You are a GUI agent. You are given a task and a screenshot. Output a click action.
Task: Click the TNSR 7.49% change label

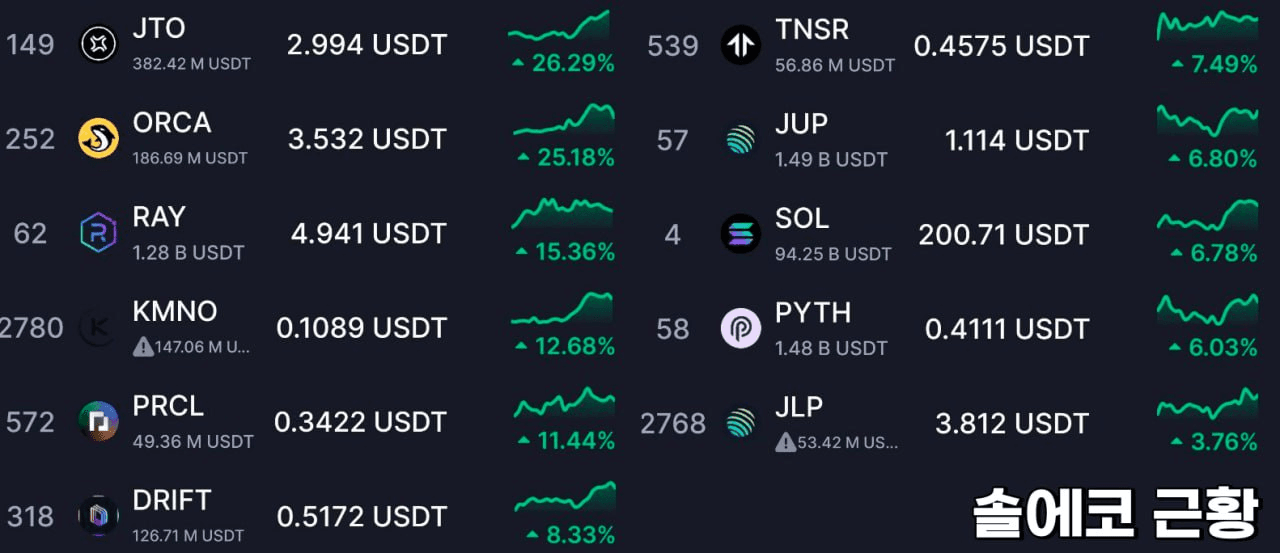pos(1213,64)
